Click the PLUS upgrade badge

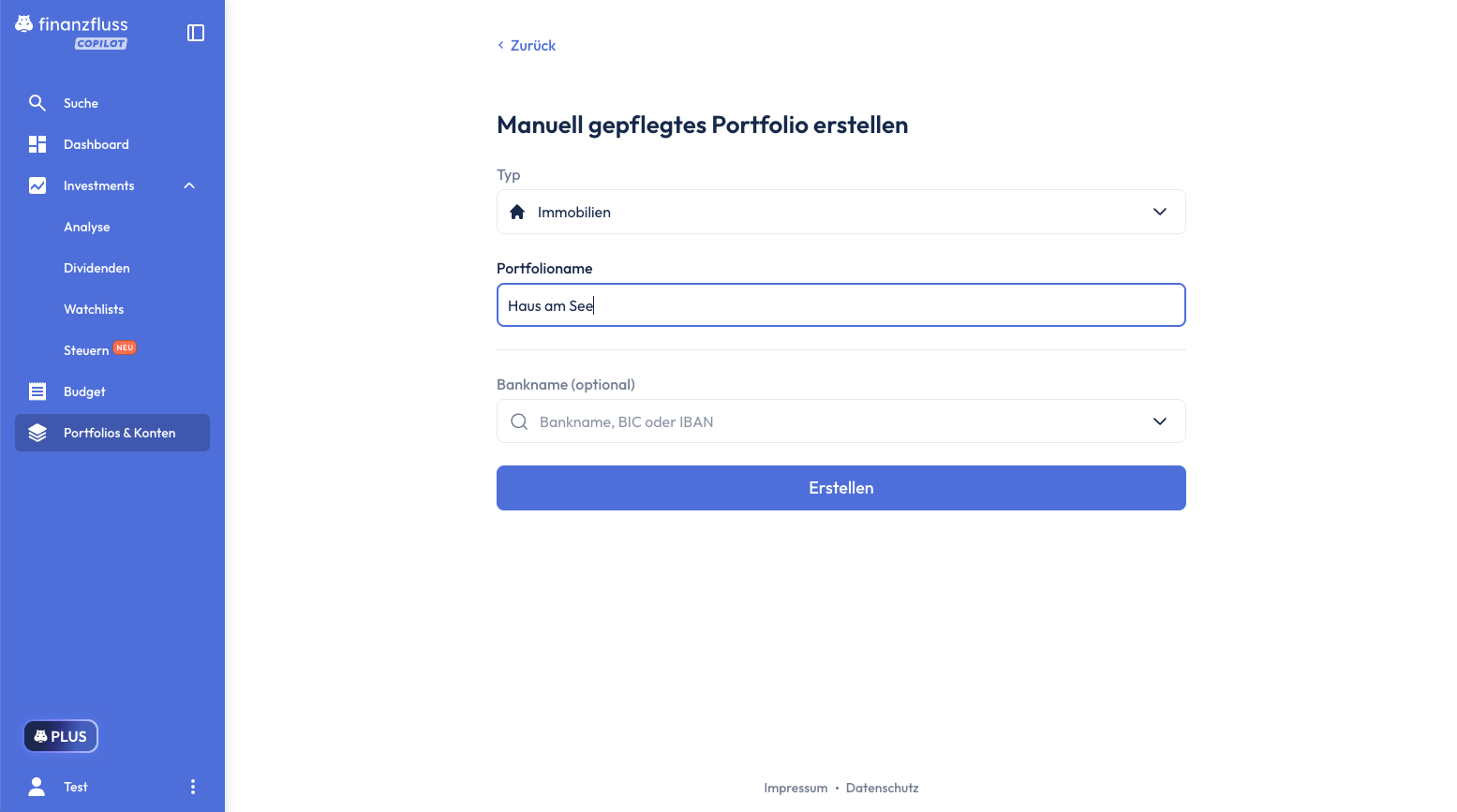point(61,736)
